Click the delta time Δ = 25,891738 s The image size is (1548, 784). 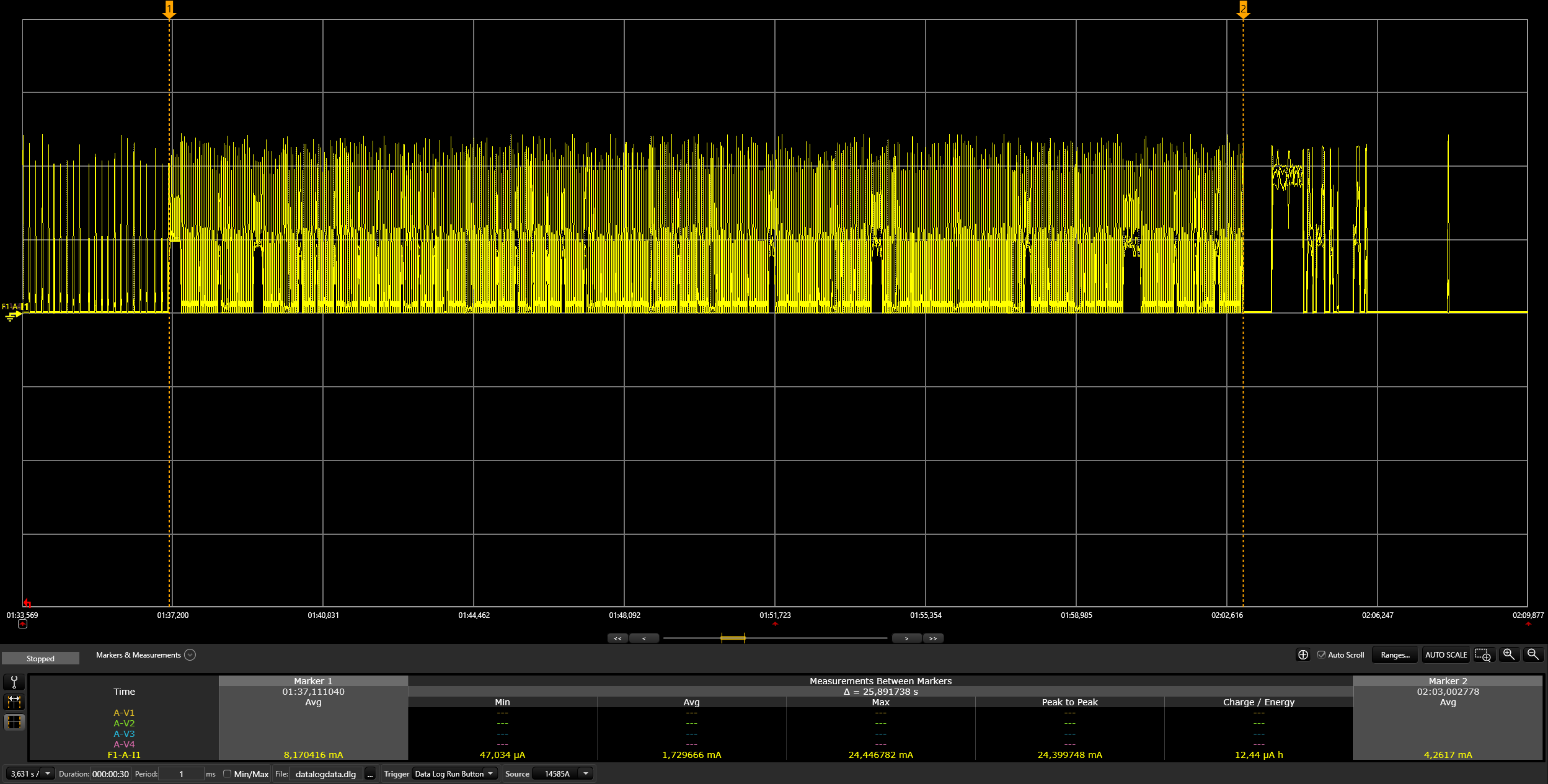coord(880,692)
